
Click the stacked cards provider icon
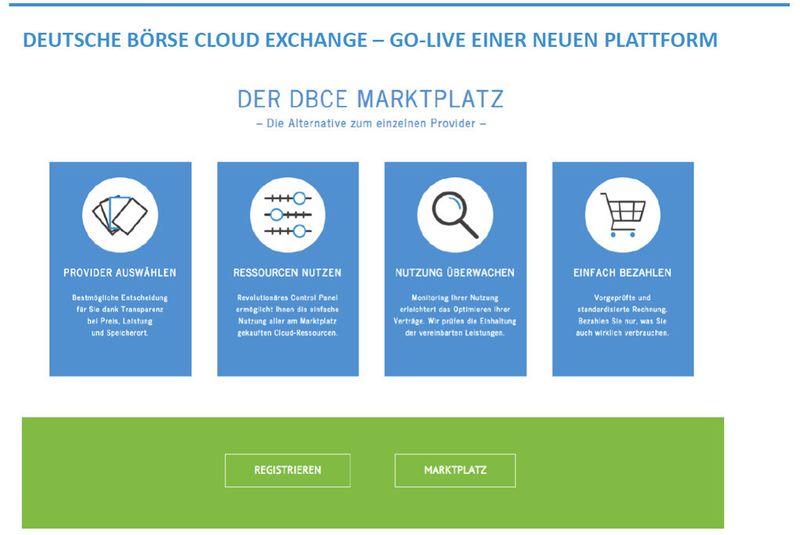[120, 215]
